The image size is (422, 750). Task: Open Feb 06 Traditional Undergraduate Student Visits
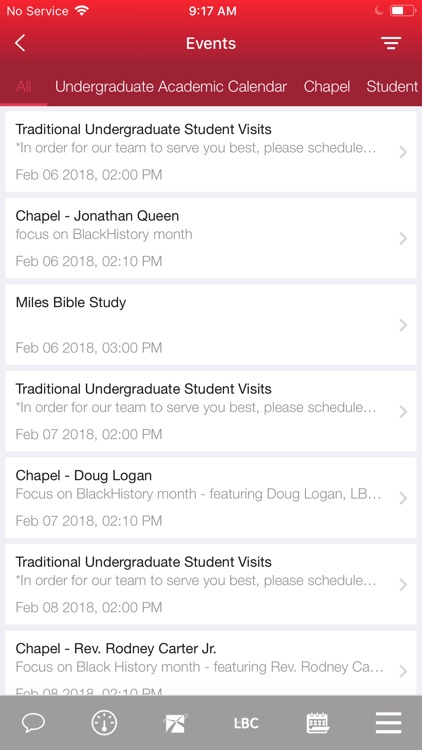pos(211,152)
